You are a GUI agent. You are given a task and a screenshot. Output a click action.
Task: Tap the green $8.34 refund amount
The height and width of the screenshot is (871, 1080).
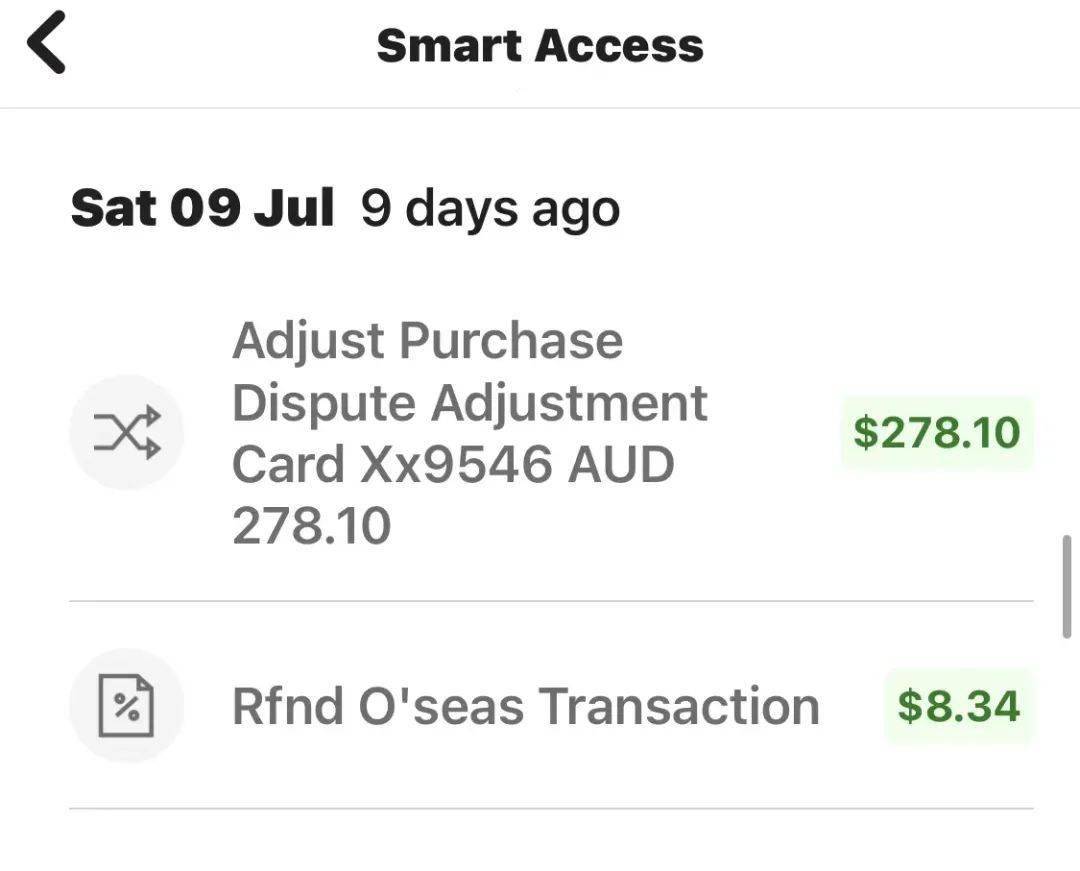click(959, 706)
